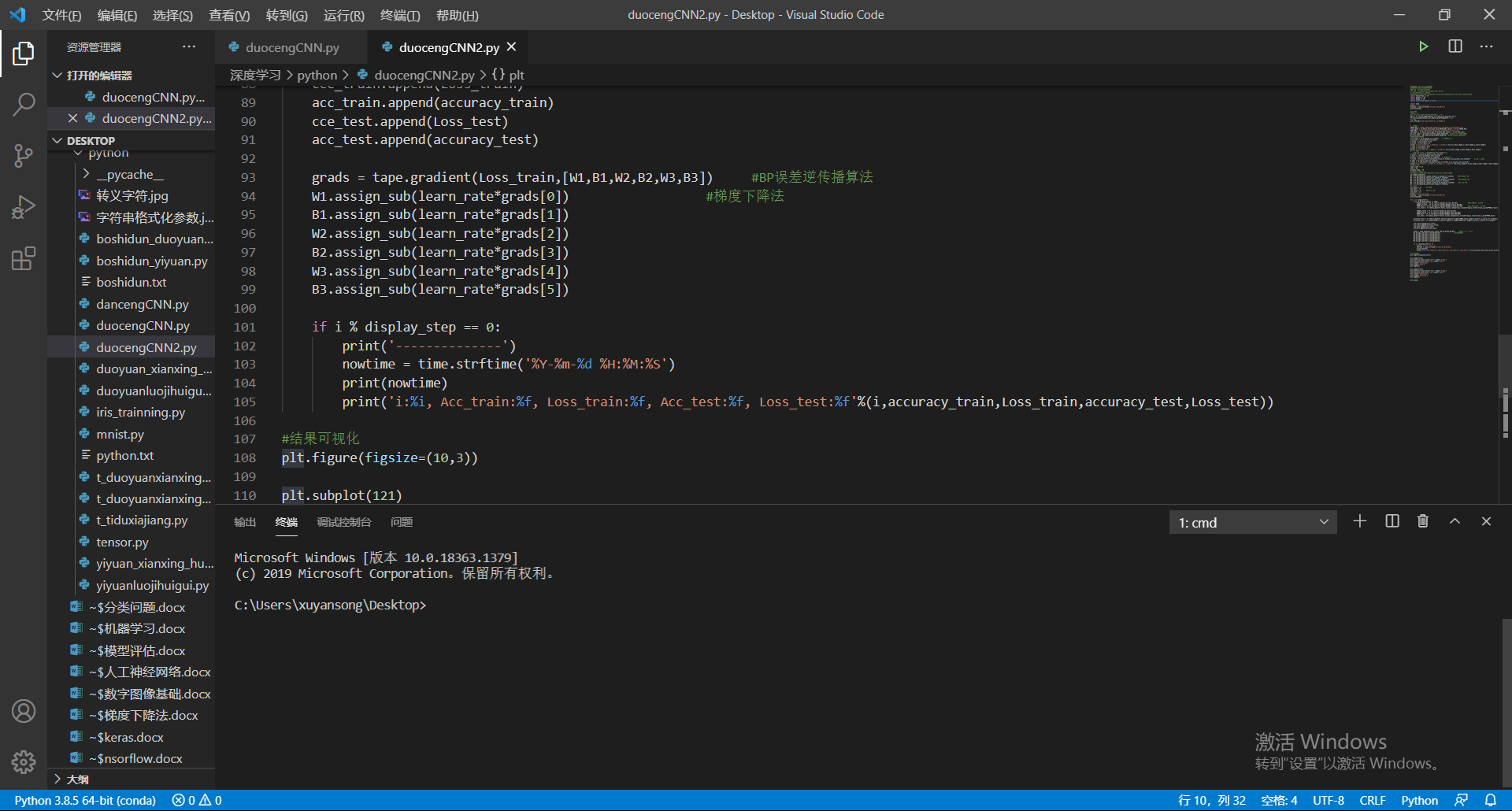Expand the Outline section at bottom
The height and width of the screenshot is (811, 1512).
point(57,779)
